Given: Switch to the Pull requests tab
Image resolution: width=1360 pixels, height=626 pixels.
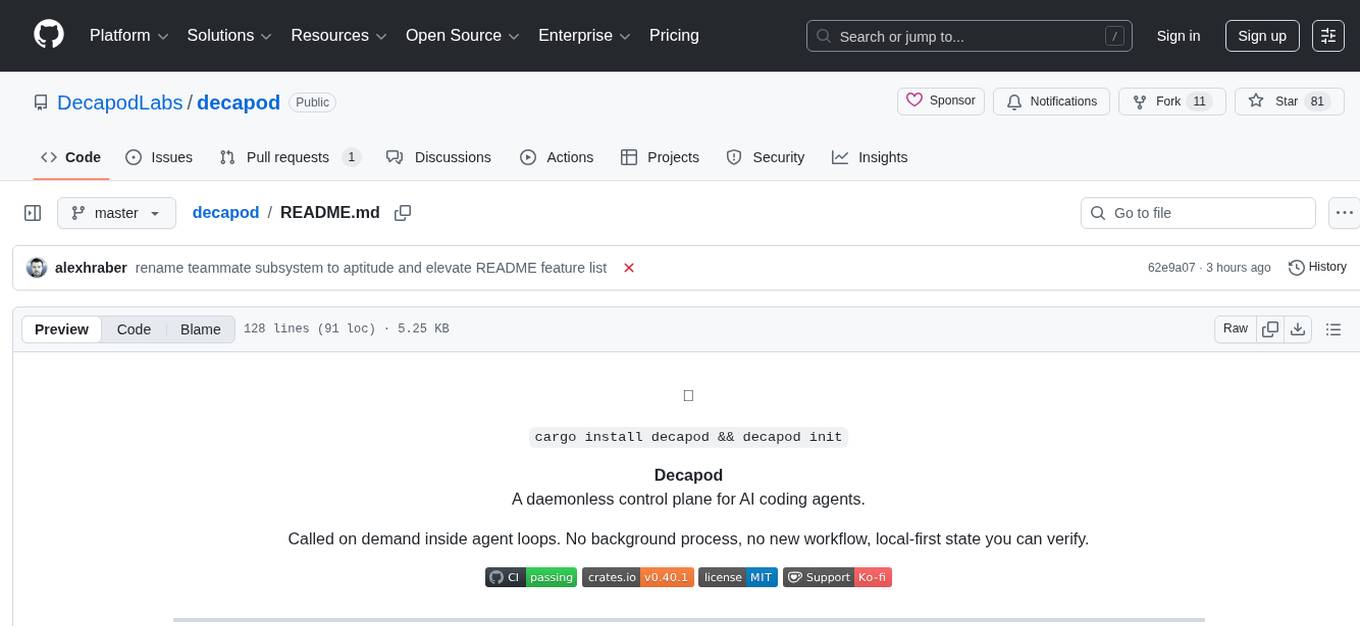Looking at the screenshot, I should (x=288, y=157).
